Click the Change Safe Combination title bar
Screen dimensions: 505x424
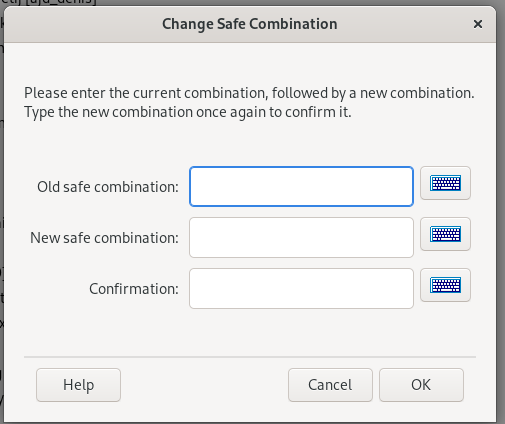pos(250,24)
